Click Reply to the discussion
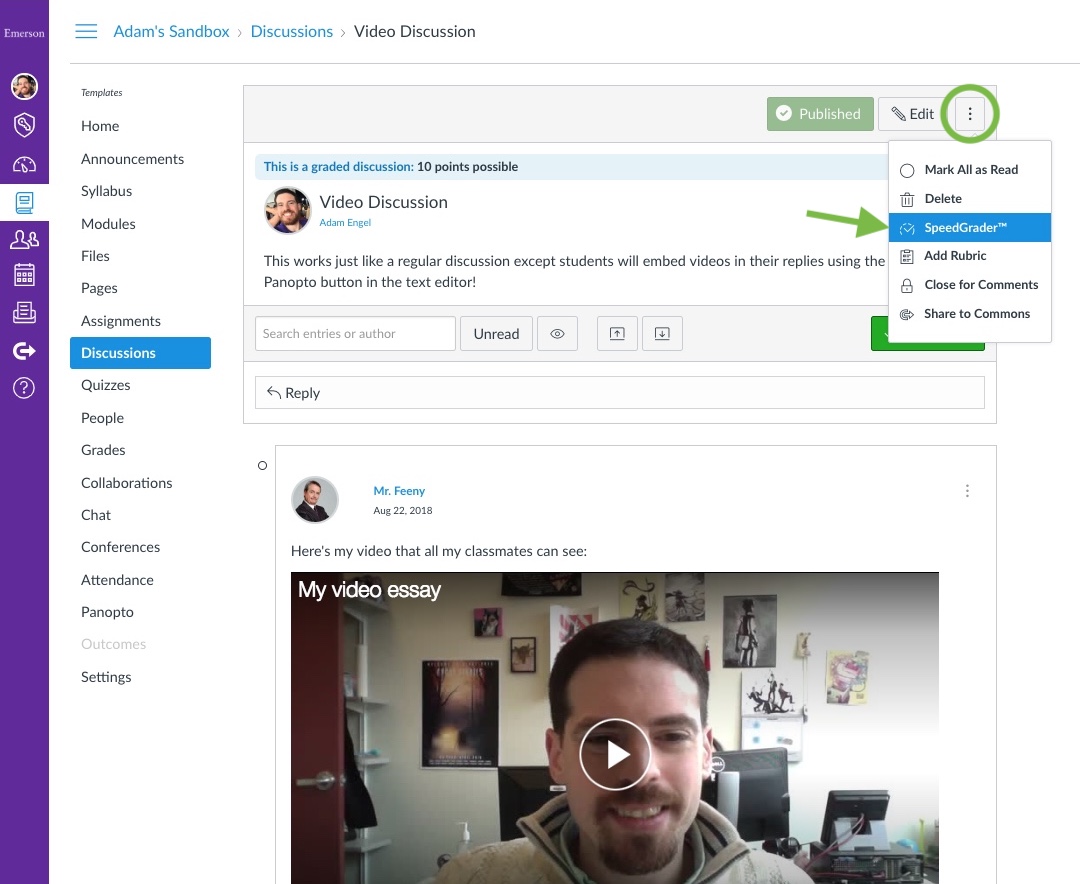1080x884 pixels. [619, 393]
